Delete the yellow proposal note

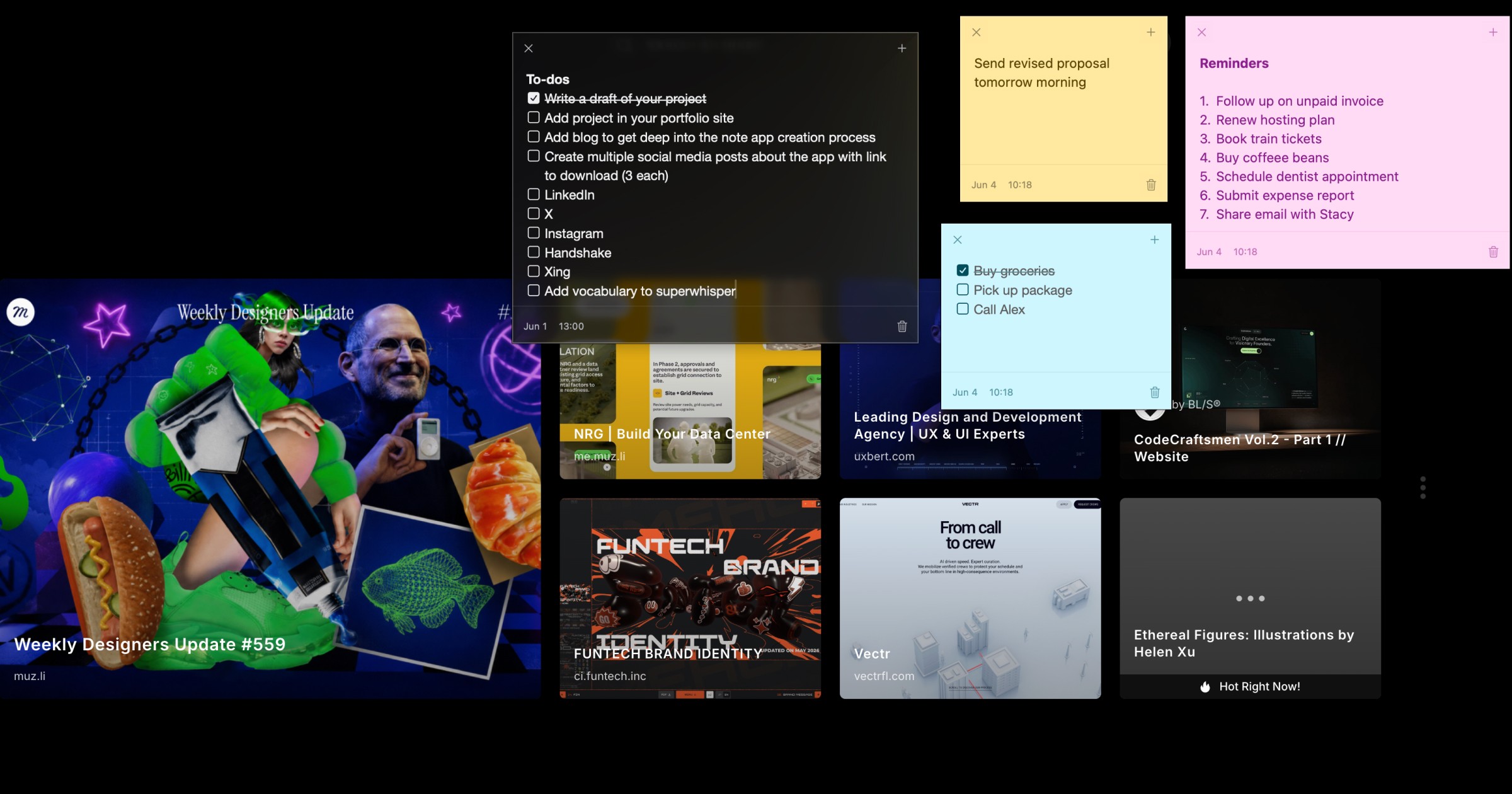1150,185
